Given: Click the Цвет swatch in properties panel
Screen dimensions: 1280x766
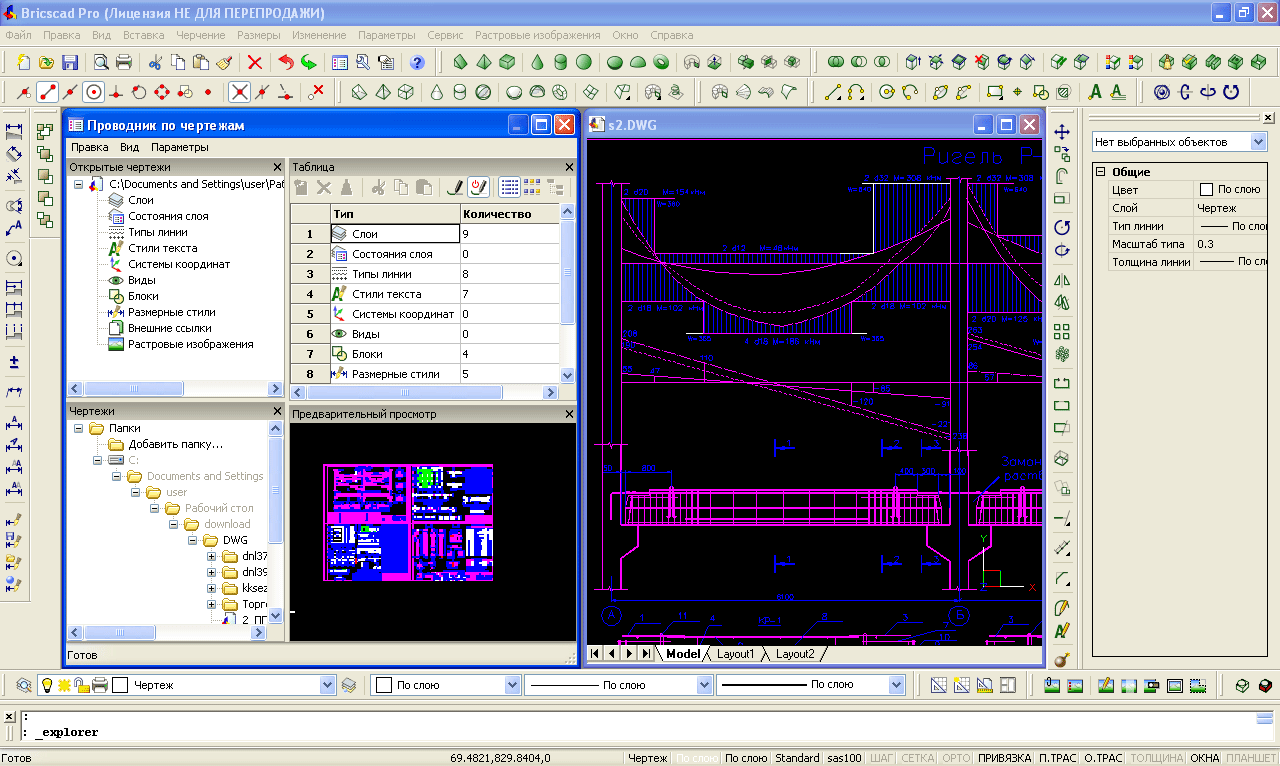Looking at the screenshot, I should tap(1206, 189).
